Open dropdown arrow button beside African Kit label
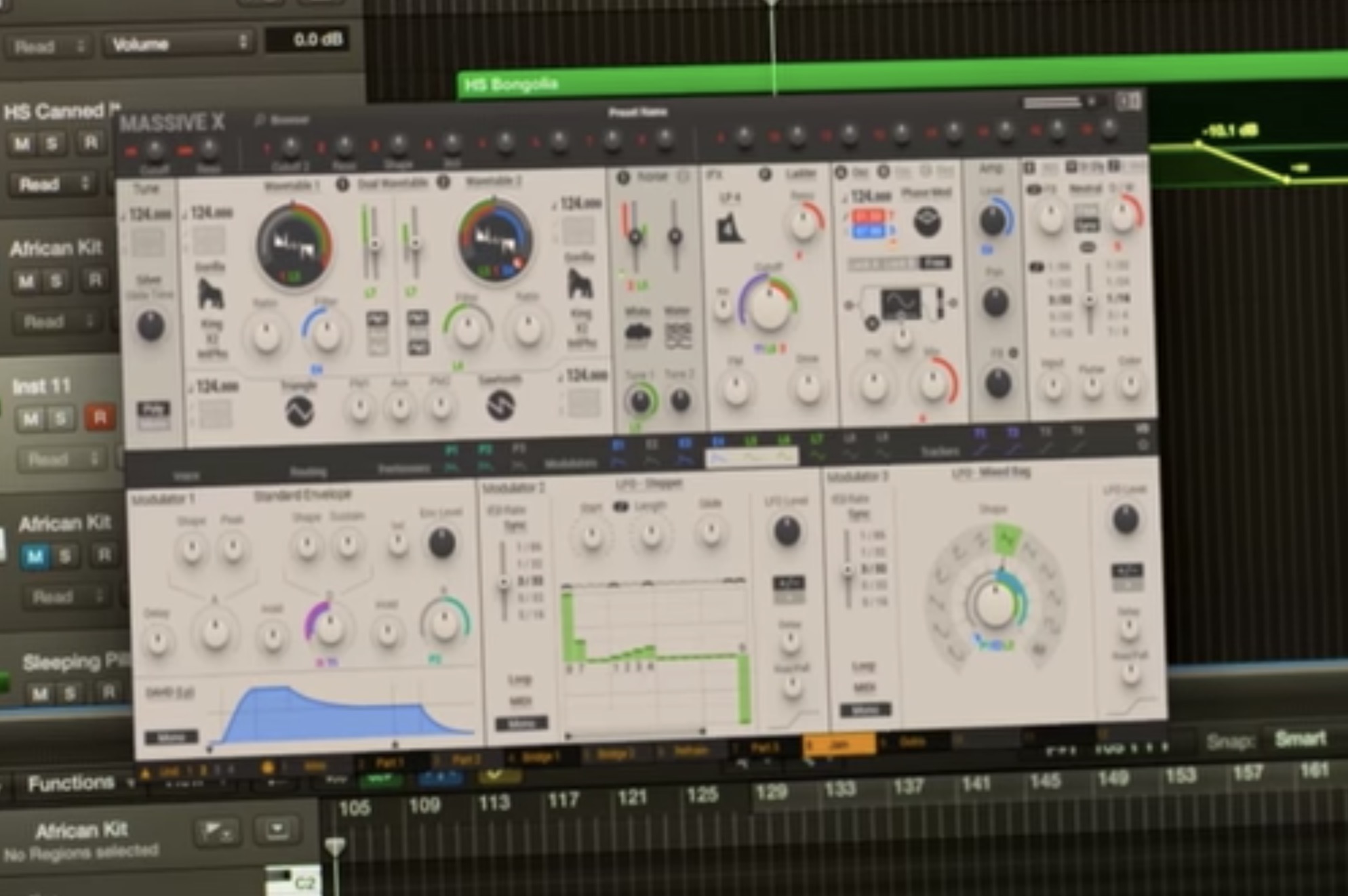The height and width of the screenshot is (896, 1348). point(277,829)
